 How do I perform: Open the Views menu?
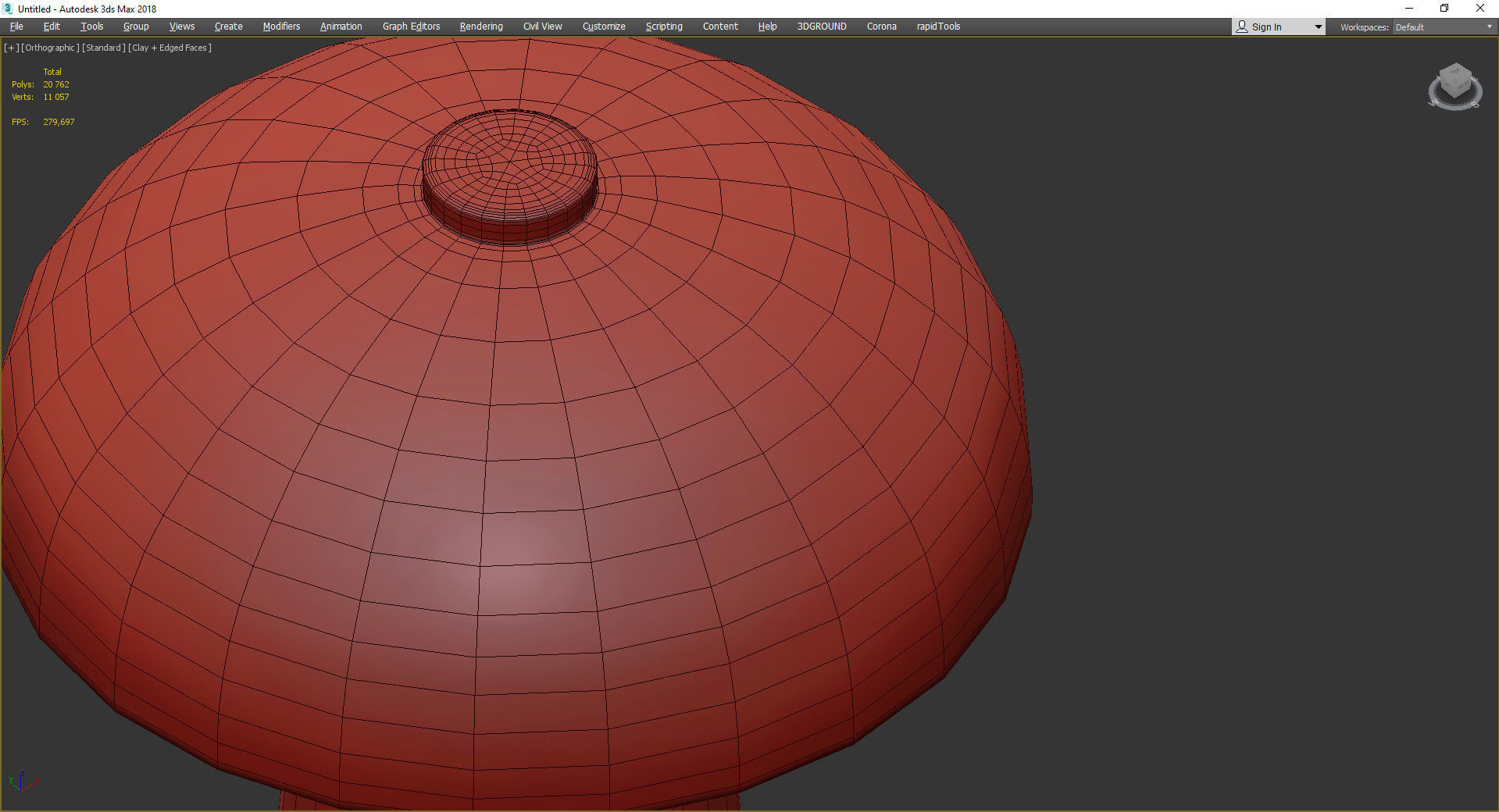(182, 27)
